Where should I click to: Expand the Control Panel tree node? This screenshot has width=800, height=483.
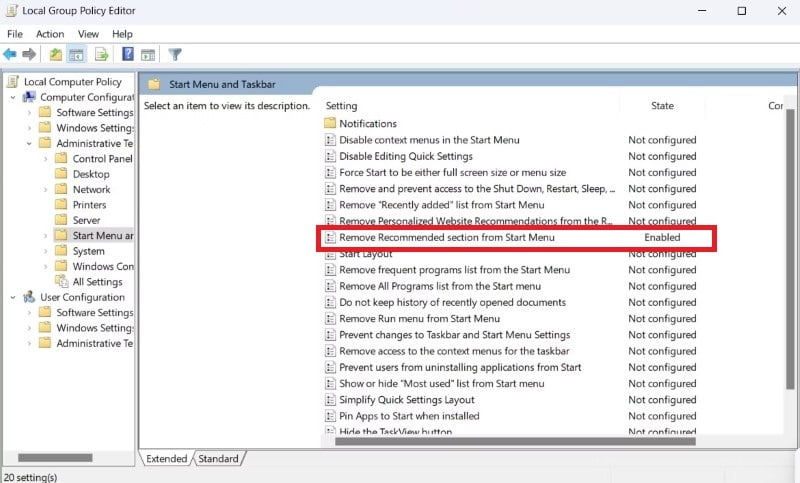(45, 159)
